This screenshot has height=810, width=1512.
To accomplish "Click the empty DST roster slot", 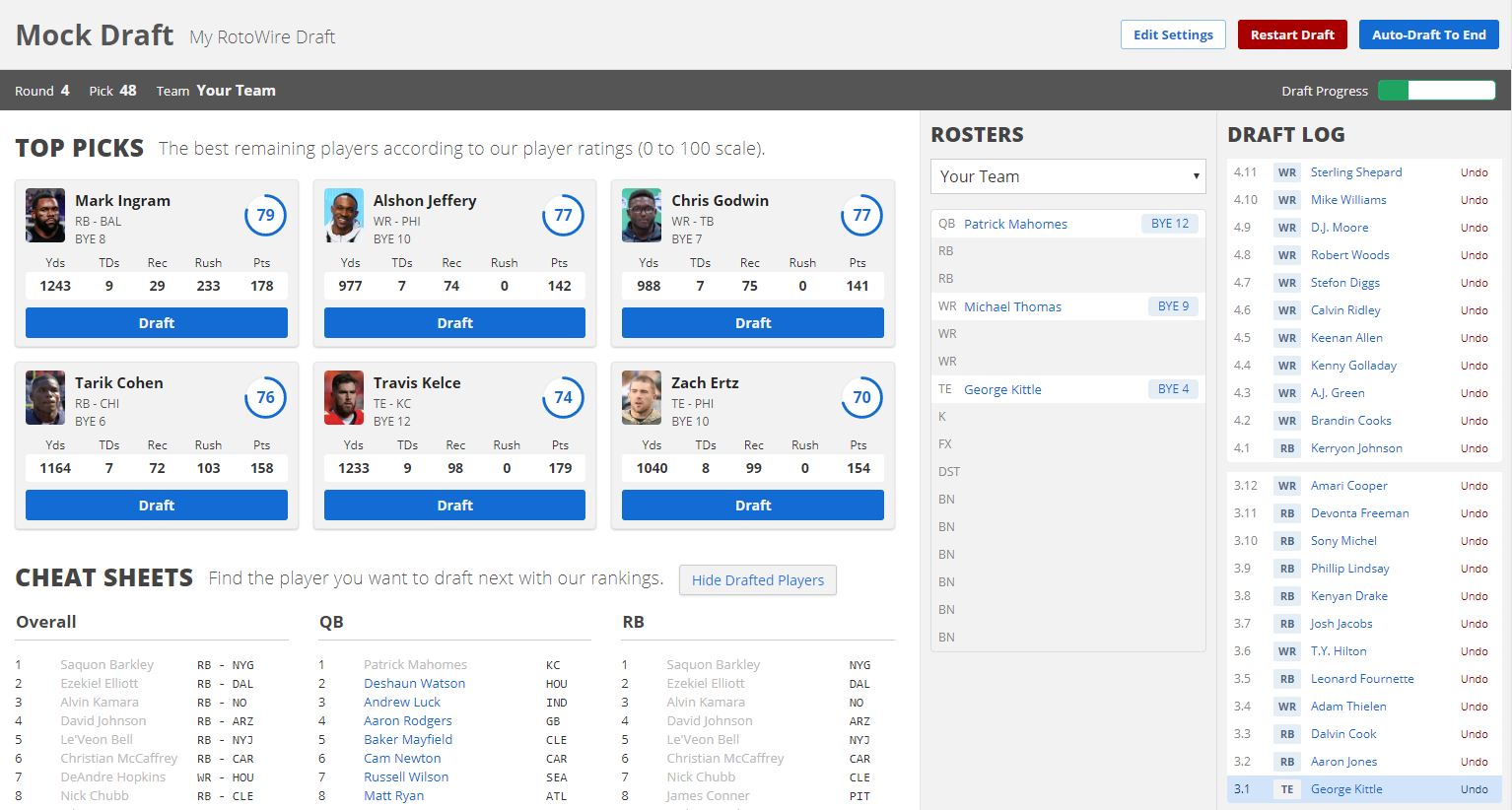I will point(1068,472).
